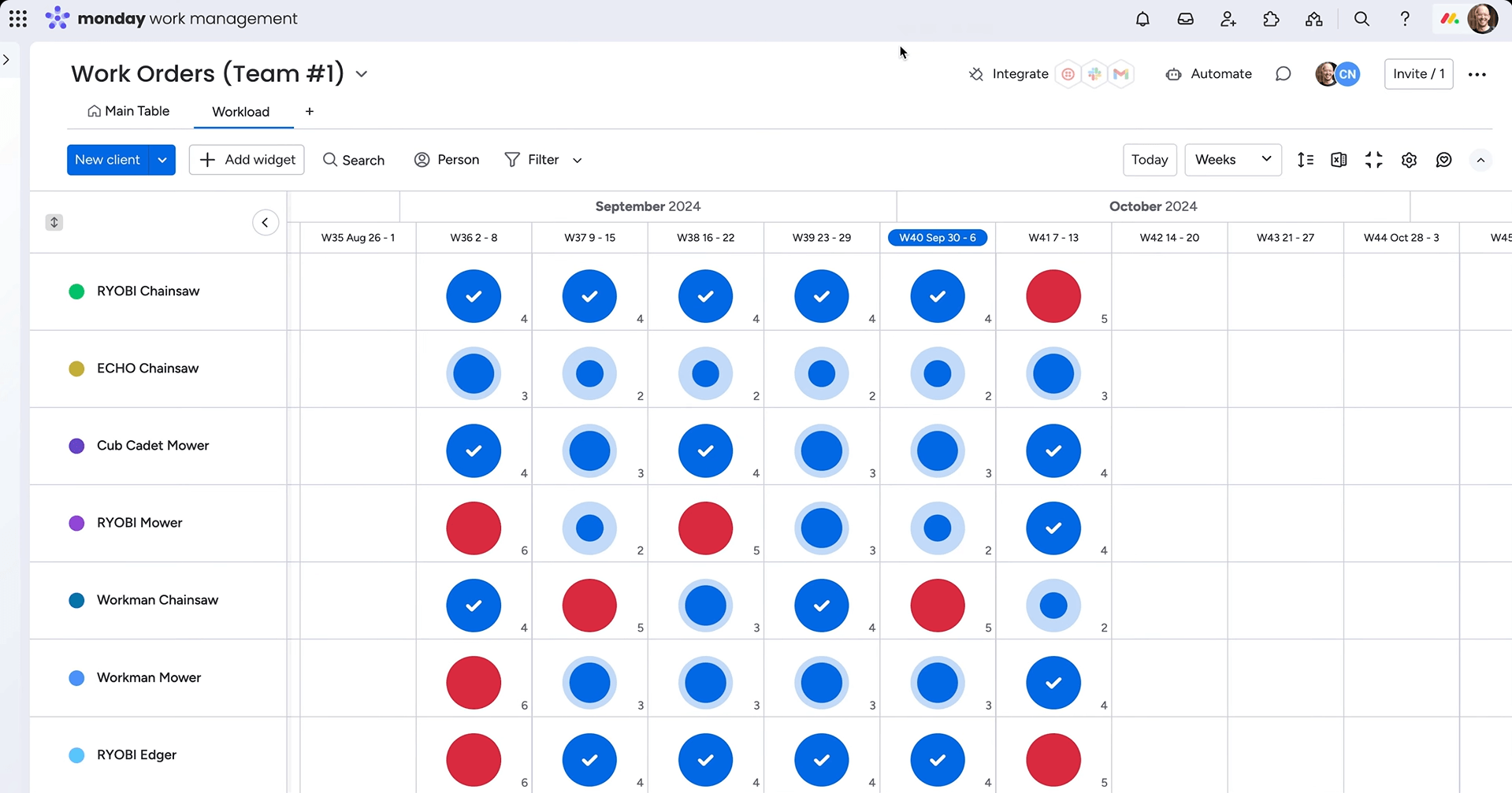Screen dimensions: 1512x793
Task: Click the W41 7 - 13 week header
Action: [x=1053, y=238]
